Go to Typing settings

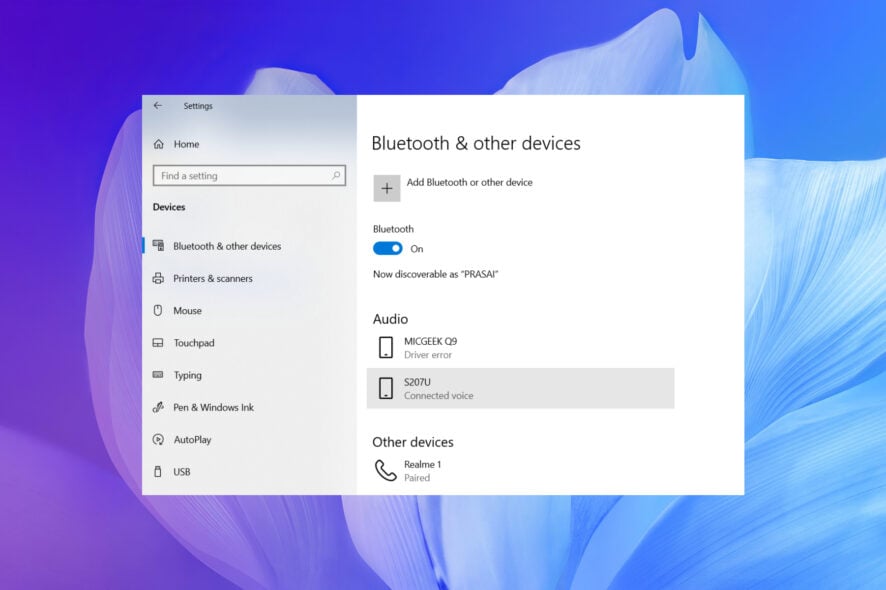coord(187,376)
